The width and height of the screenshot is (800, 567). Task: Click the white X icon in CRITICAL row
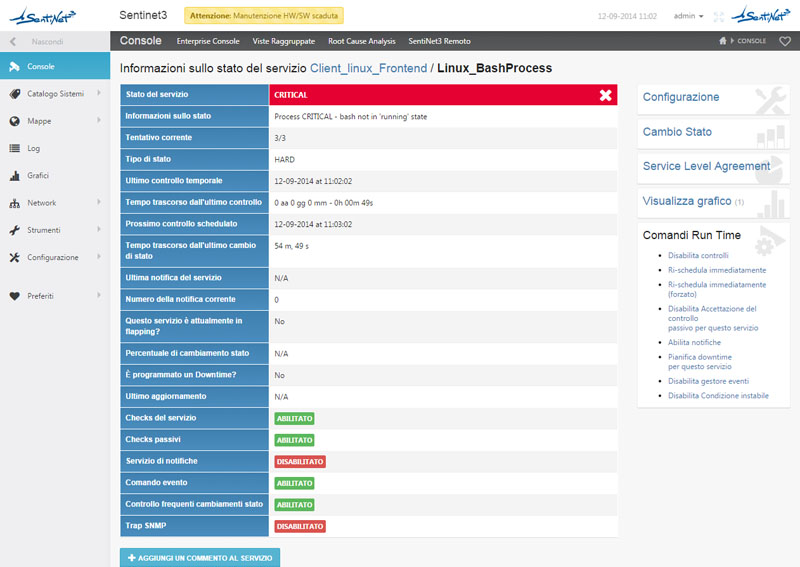click(606, 95)
